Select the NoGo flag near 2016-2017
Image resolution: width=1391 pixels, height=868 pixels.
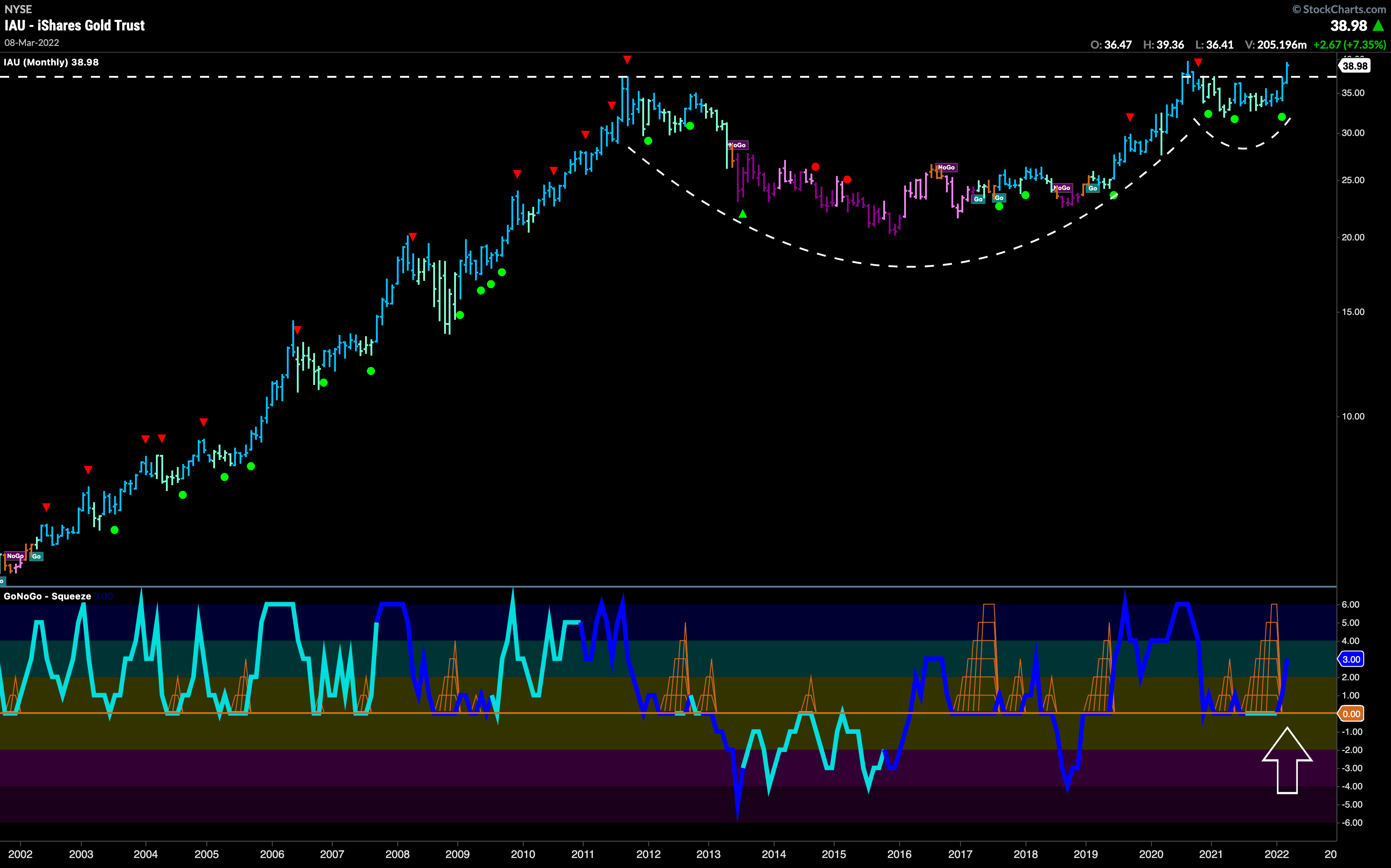(x=946, y=168)
